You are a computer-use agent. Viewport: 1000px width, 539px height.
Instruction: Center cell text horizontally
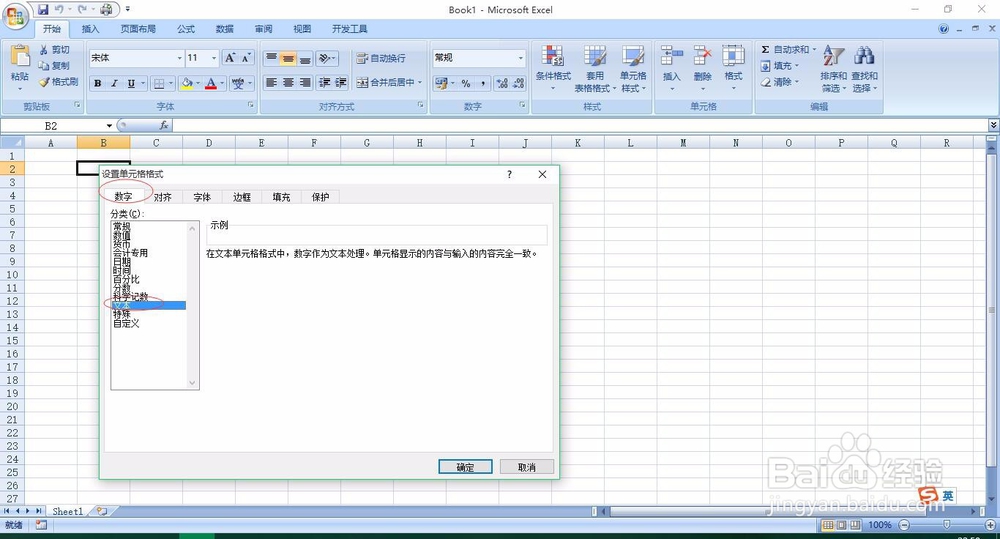[288, 82]
